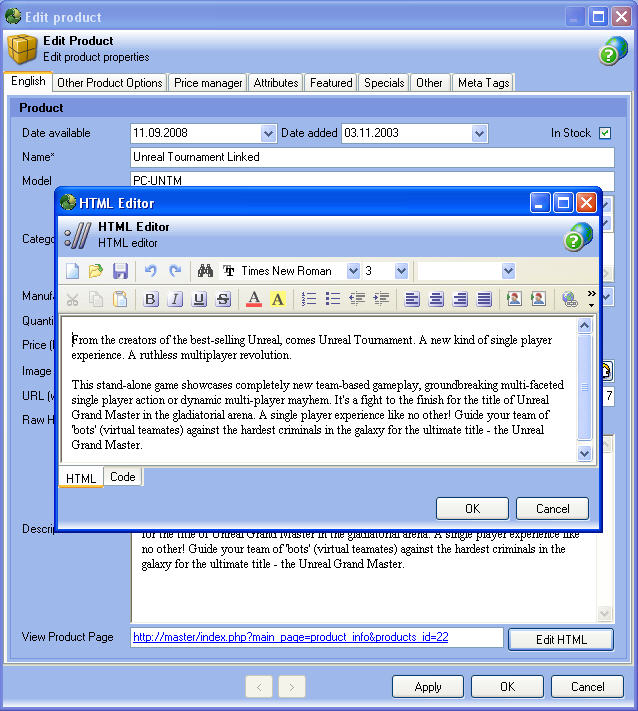Toggle In Stock checkbox
Image resolution: width=638 pixels, height=711 pixels.
click(605, 133)
